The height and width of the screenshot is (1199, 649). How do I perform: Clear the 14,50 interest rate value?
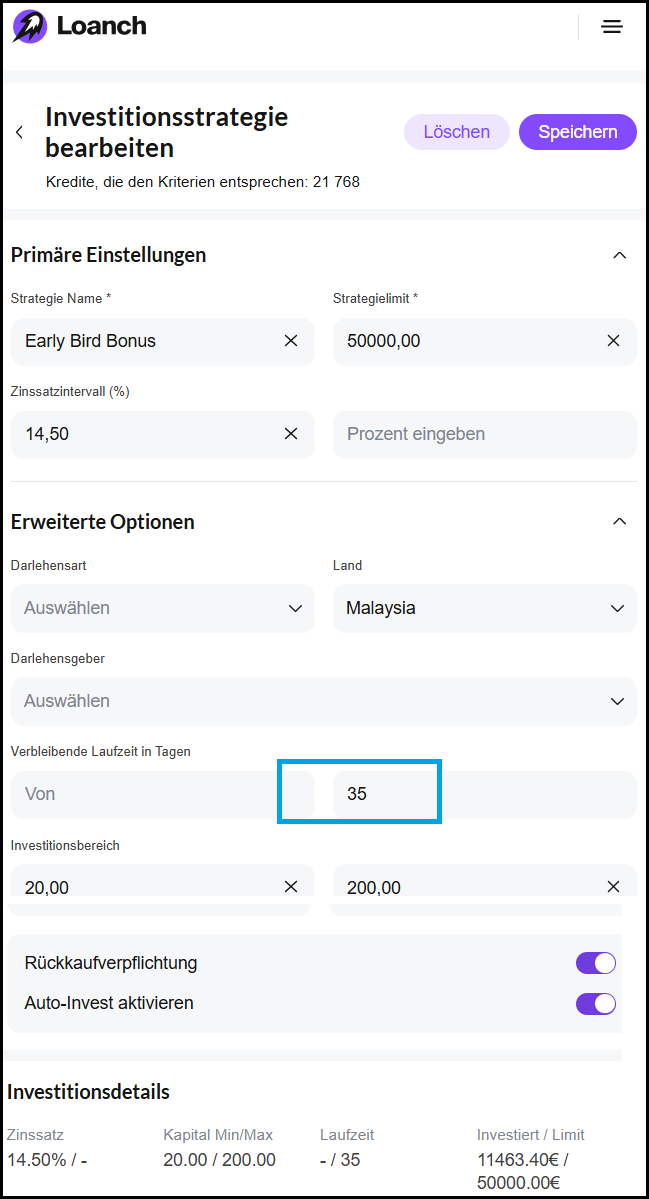click(291, 434)
